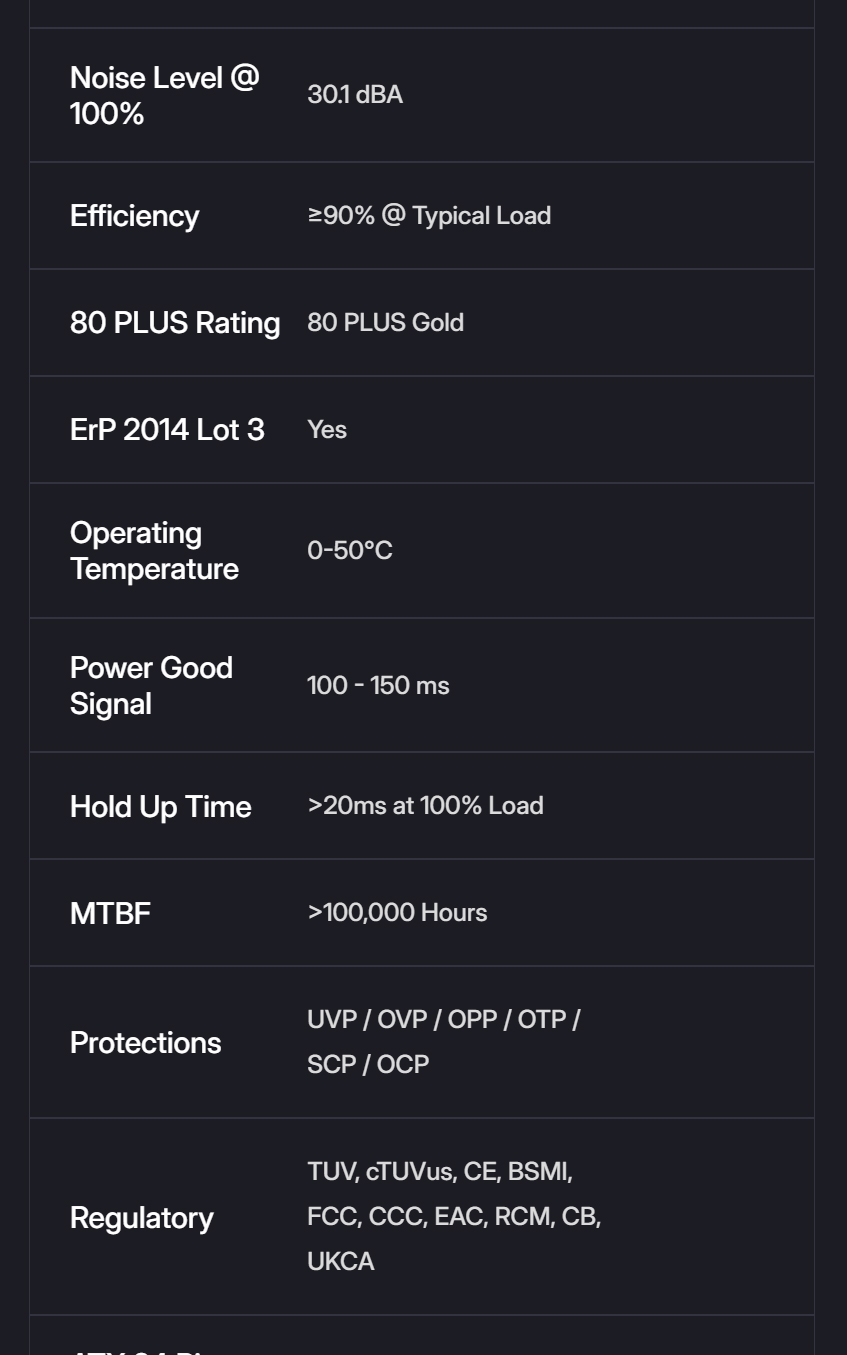
Task: Select the Yes value for ErP
Action: pos(327,430)
